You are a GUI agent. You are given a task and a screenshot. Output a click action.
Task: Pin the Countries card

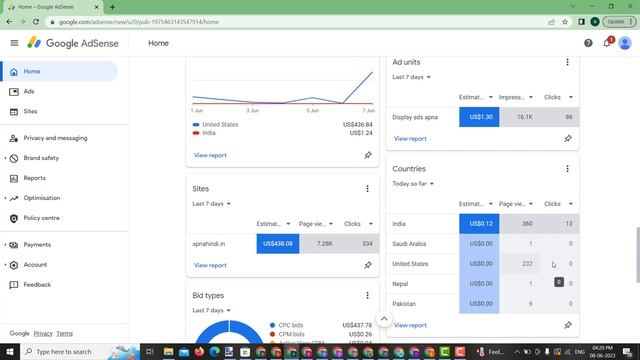568,325
